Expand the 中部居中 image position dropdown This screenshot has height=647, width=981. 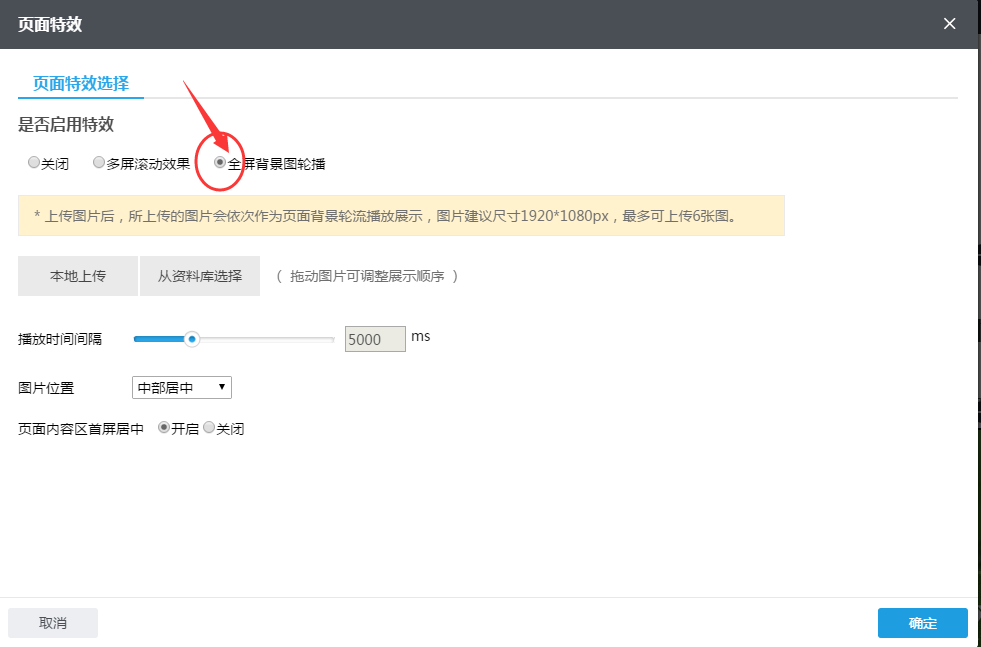[x=181, y=387]
